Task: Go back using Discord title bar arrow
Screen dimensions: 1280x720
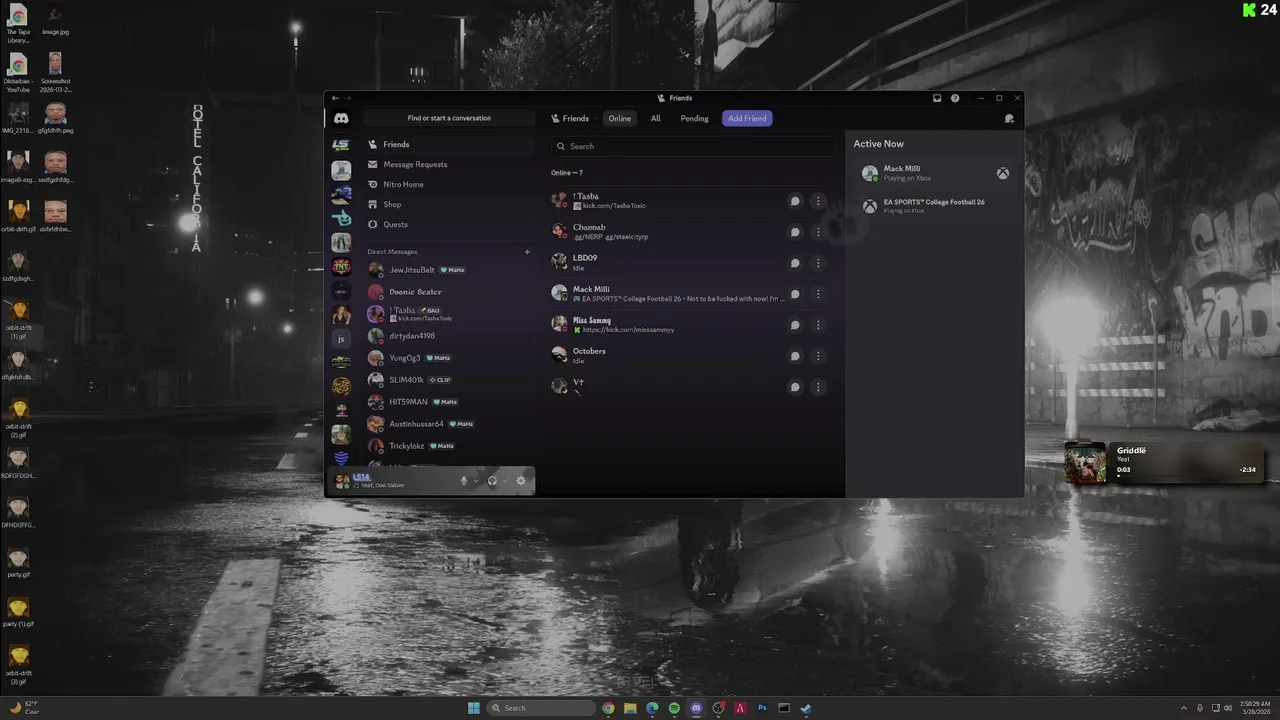Action: 335,98
